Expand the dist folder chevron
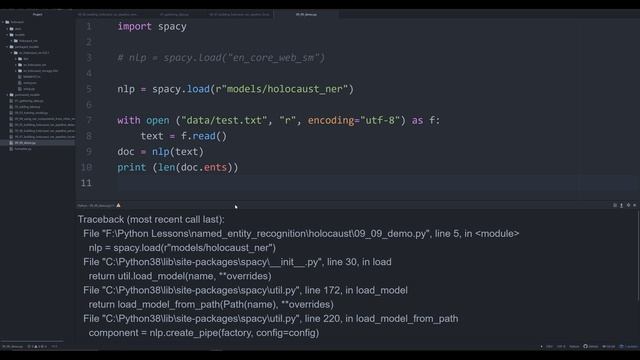The width and height of the screenshot is (640, 360). click(x=16, y=59)
